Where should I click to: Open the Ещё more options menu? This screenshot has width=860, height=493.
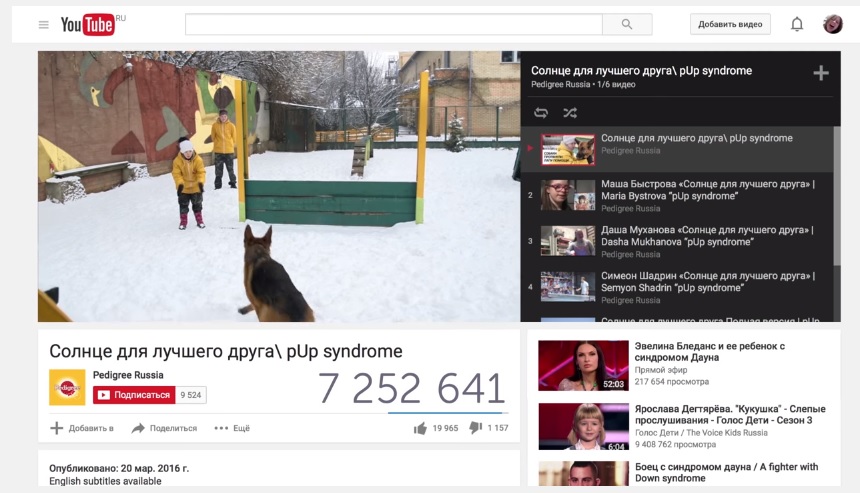[x=232, y=428]
